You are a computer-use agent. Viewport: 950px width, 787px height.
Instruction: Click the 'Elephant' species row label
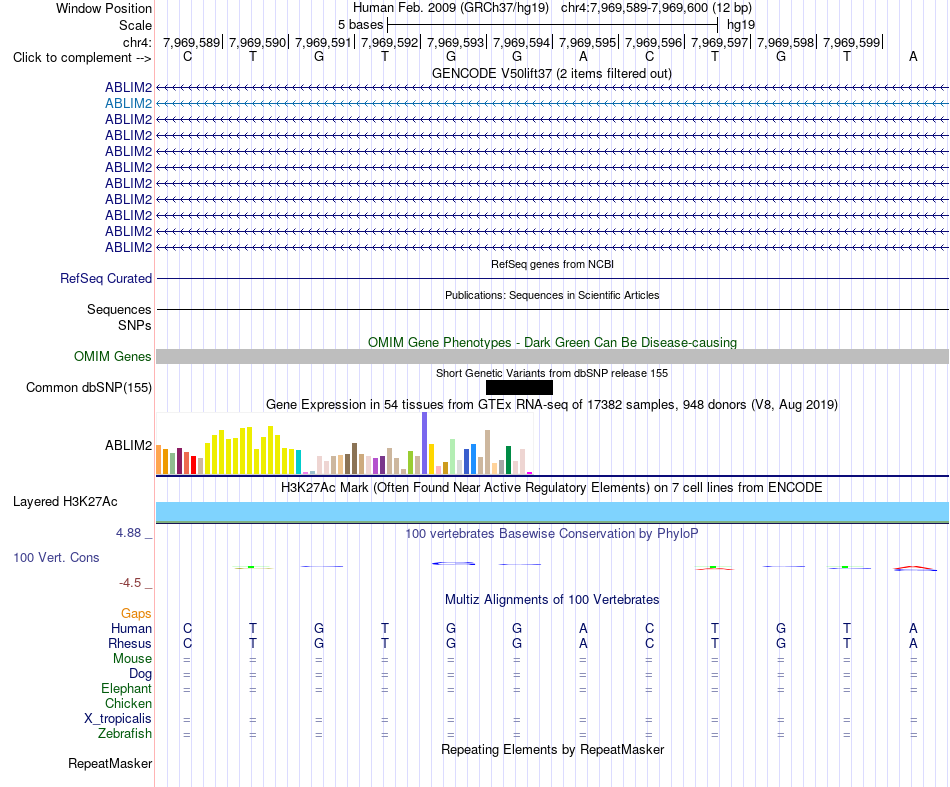126,689
